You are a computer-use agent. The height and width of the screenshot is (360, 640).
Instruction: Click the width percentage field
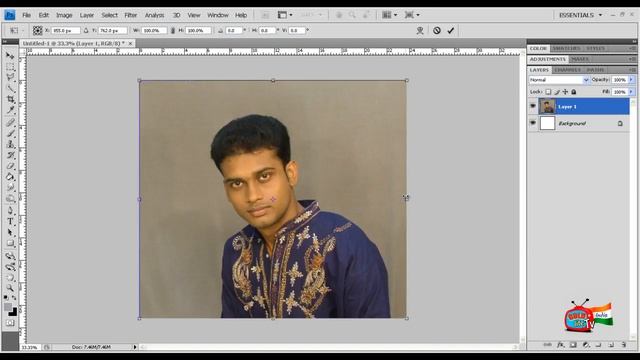(154, 31)
